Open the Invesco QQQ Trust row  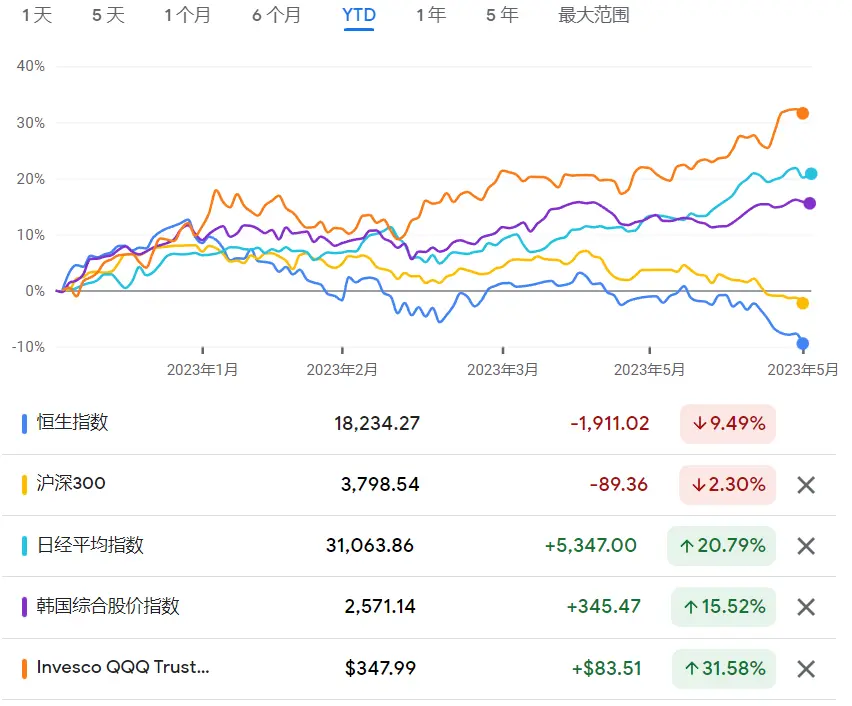pyautogui.click(x=418, y=668)
